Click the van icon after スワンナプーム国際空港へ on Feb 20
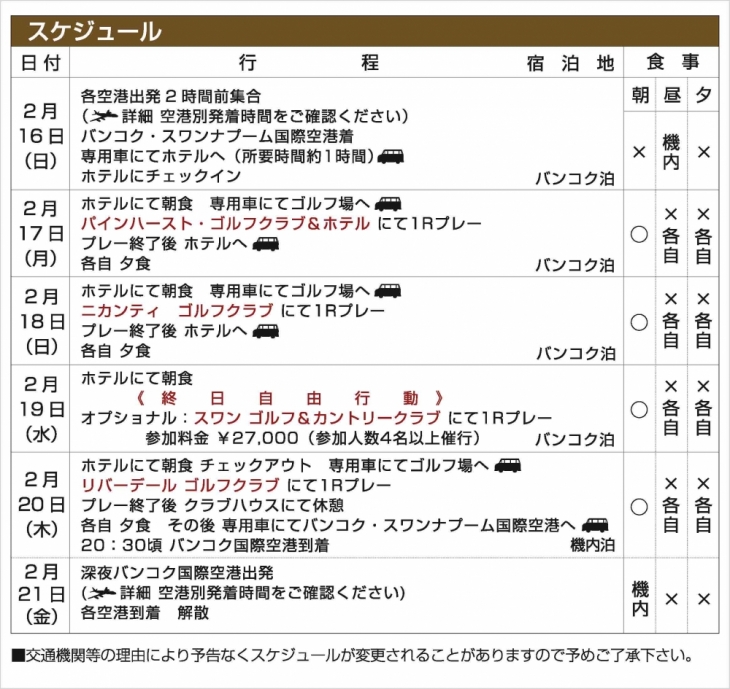The width and height of the screenshot is (730, 689). click(x=595, y=525)
